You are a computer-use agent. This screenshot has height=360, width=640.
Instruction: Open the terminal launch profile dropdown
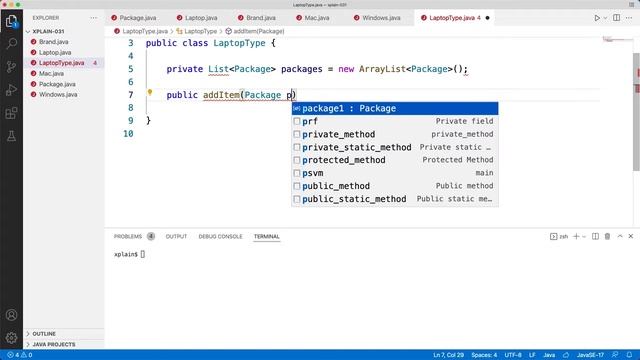[x=584, y=236]
